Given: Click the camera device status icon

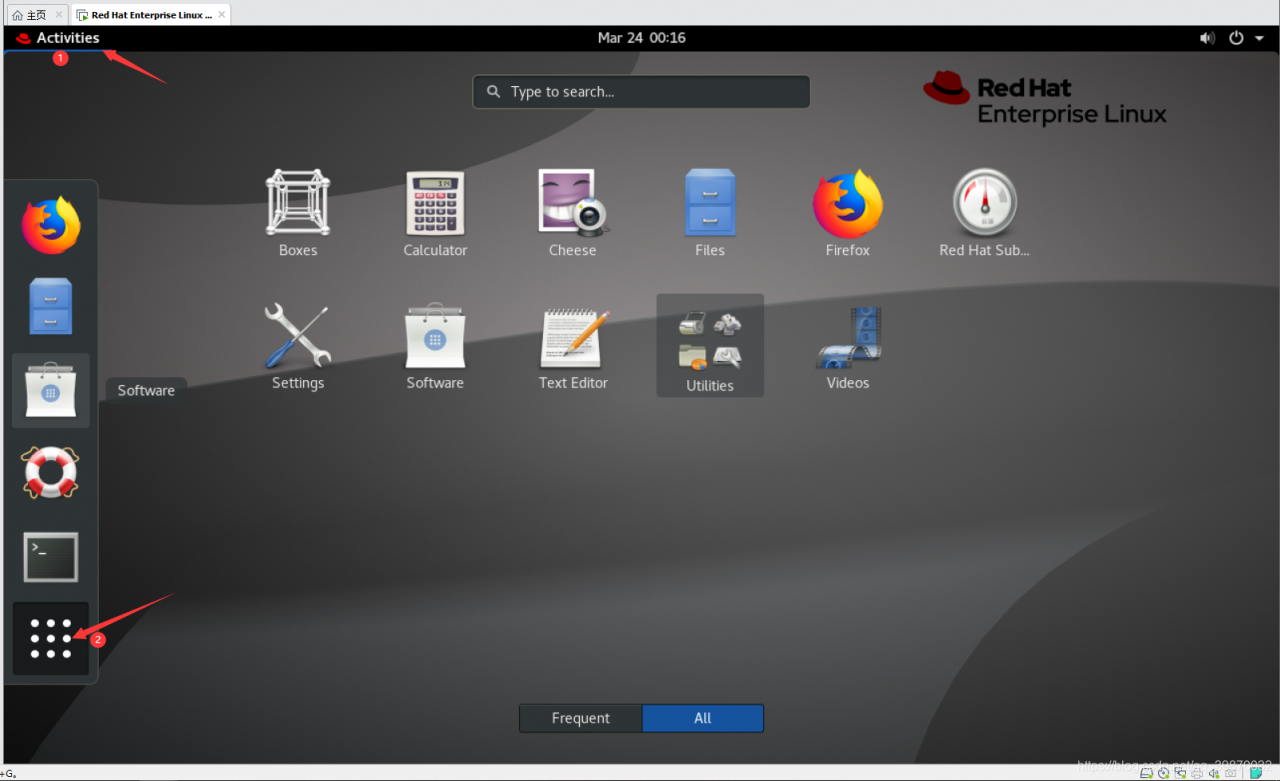Looking at the screenshot, I should (1231, 773).
